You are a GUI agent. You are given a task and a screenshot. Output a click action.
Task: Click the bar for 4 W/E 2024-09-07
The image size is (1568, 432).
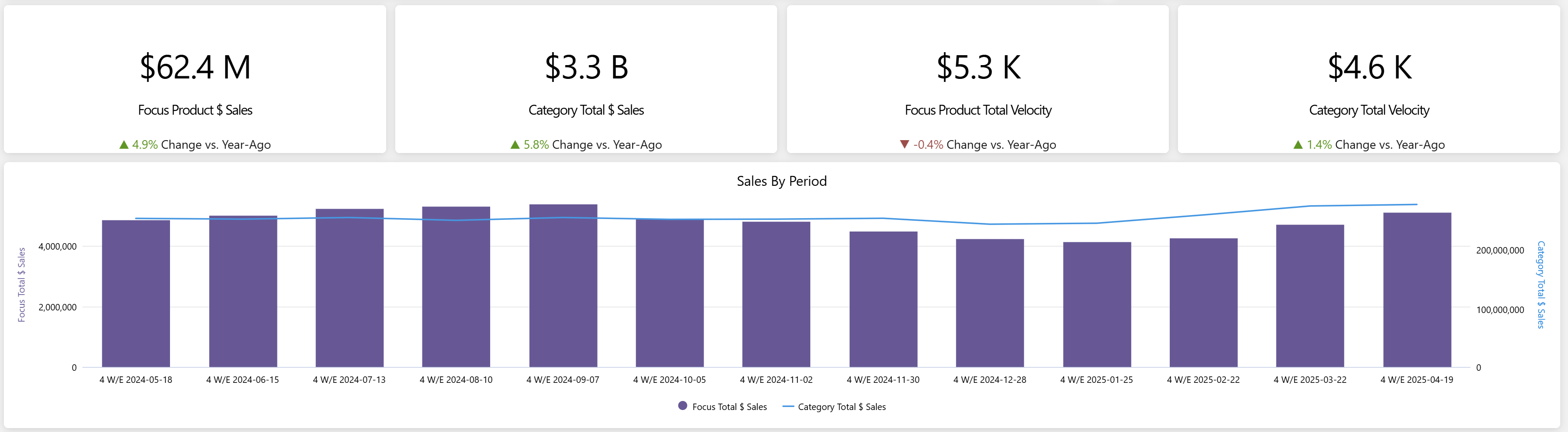(x=563, y=292)
